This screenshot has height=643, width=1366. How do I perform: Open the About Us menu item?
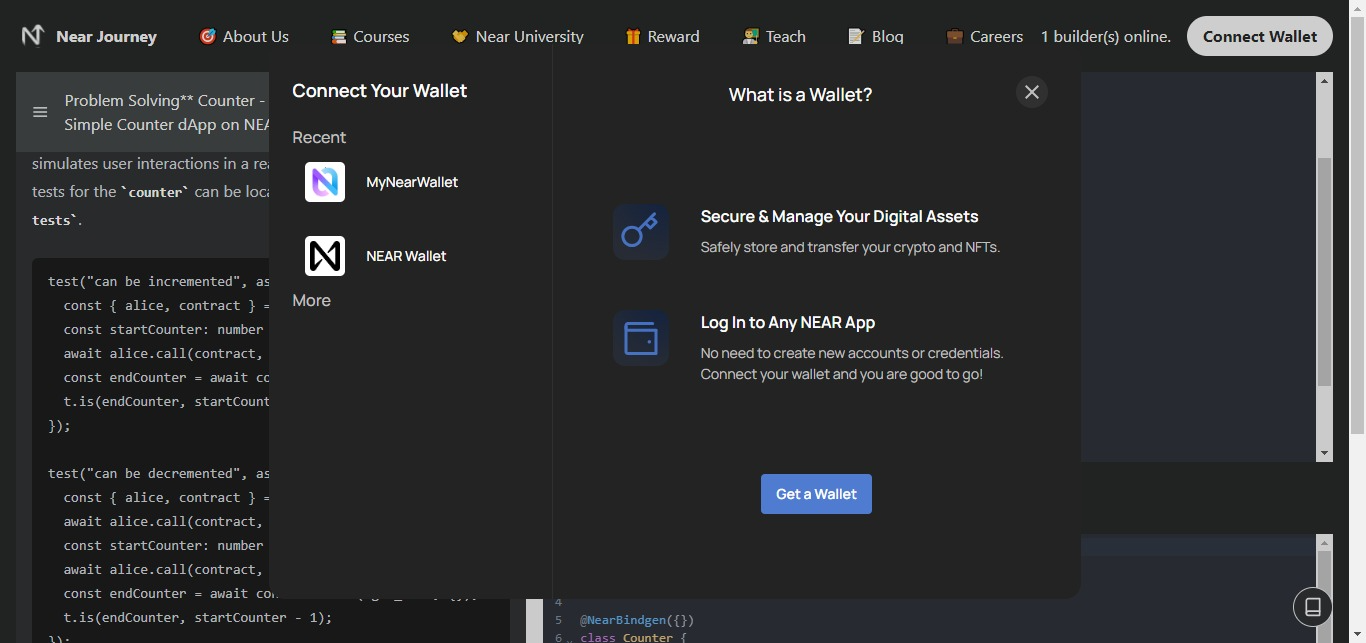244,36
